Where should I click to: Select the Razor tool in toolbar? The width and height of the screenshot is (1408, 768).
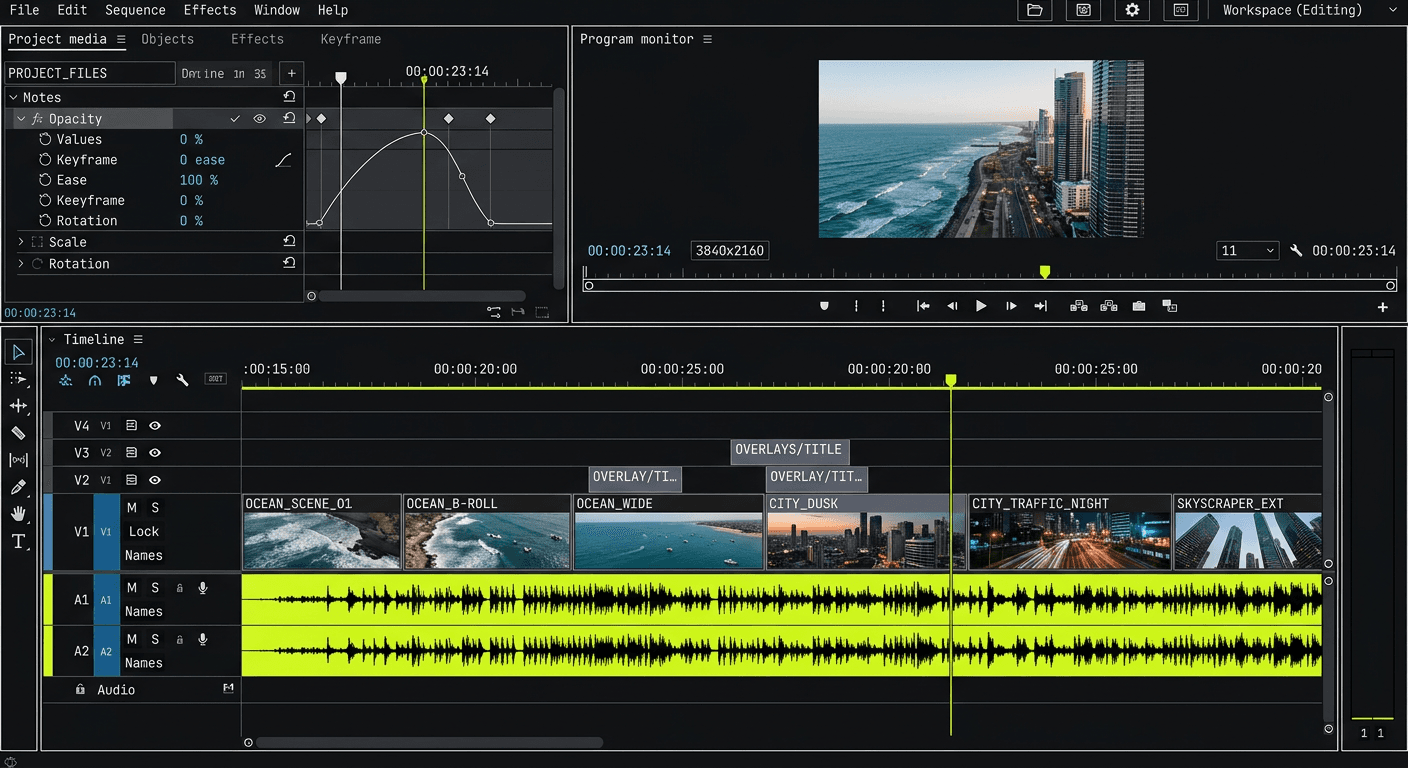point(18,433)
